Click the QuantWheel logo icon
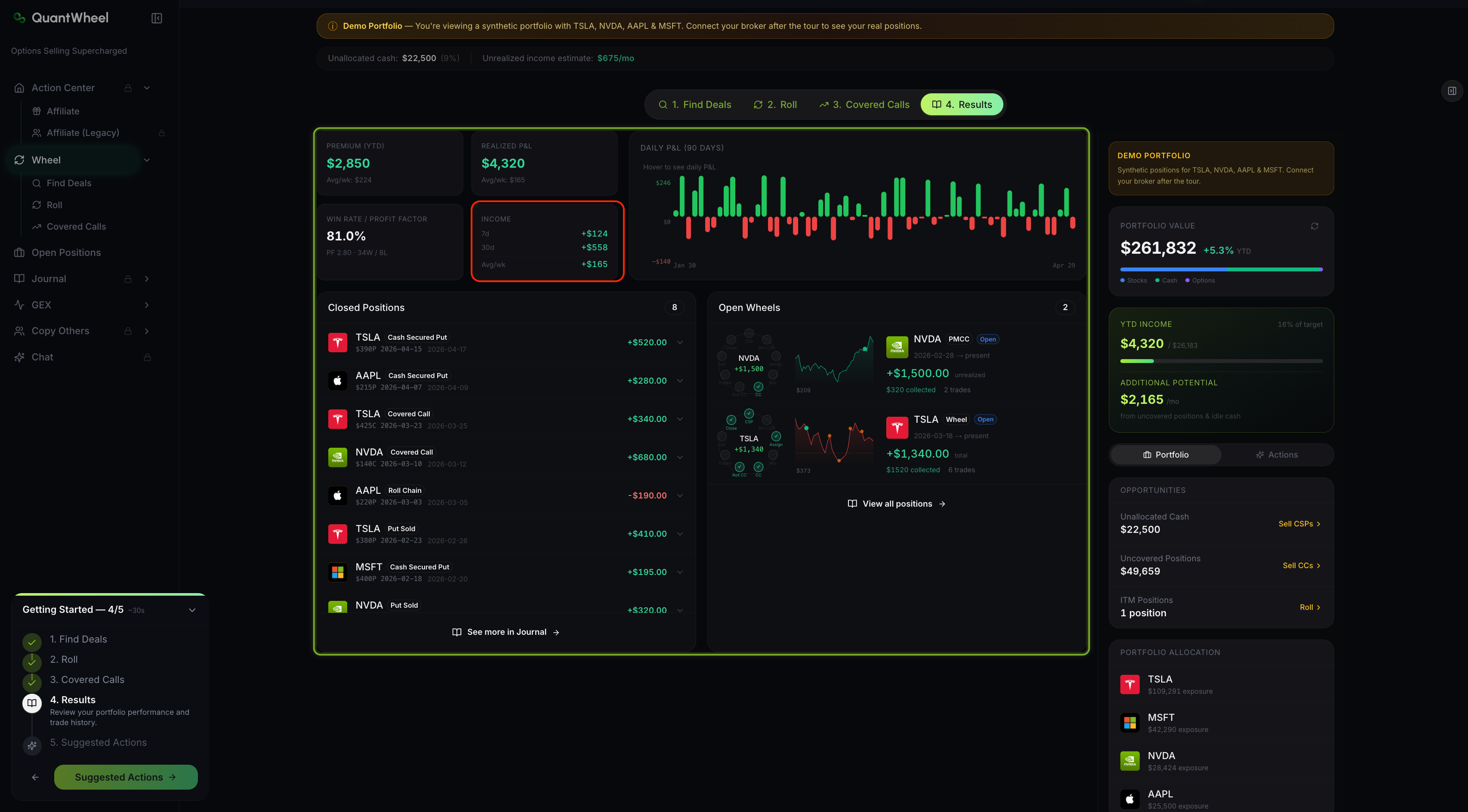This screenshot has height=812, width=1468. coord(19,18)
